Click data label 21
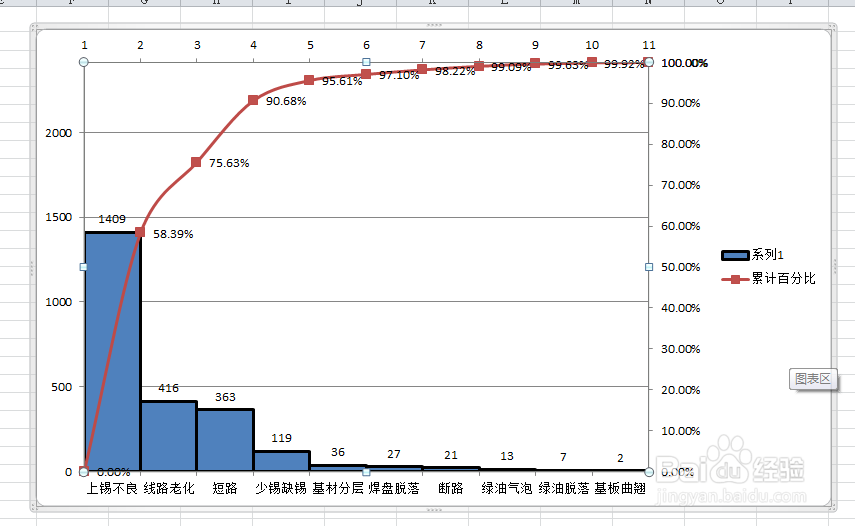The width and height of the screenshot is (855, 526). tap(451, 456)
